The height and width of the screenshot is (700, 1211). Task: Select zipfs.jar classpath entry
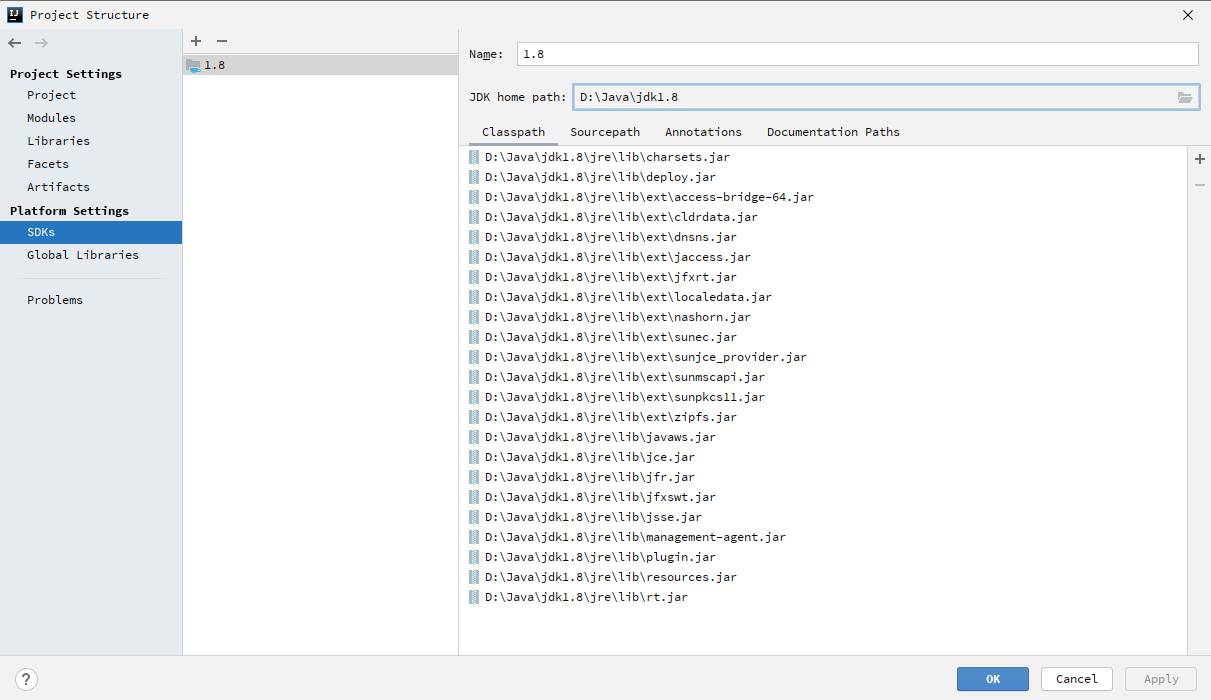tap(823, 417)
